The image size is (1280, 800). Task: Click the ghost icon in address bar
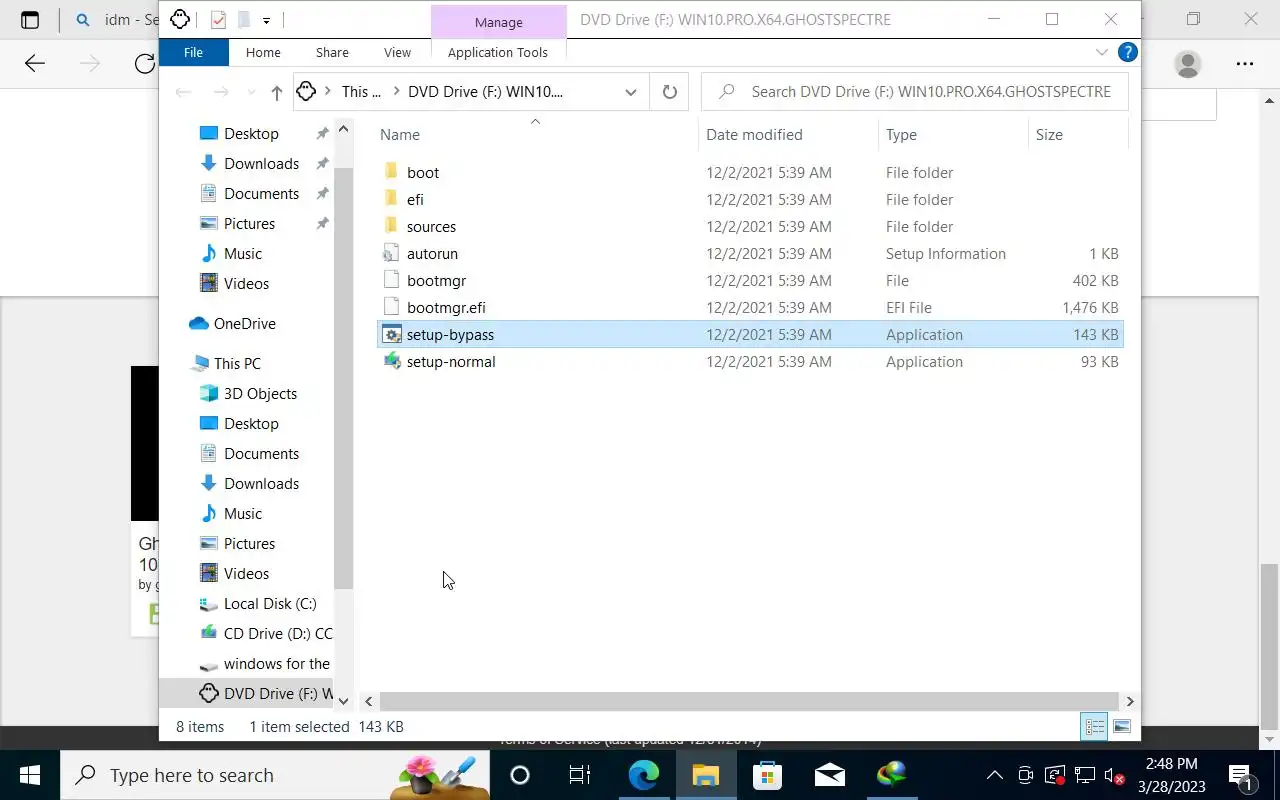click(307, 91)
